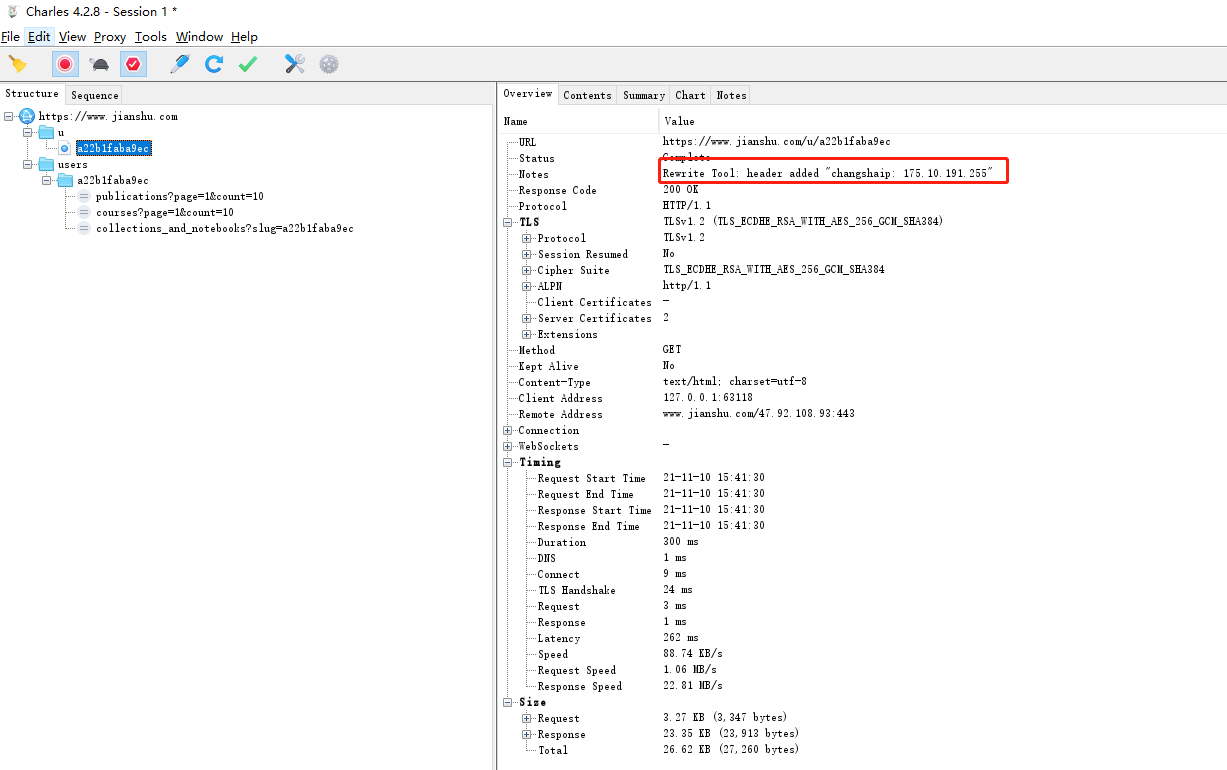The image size is (1227, 770).
Task: Select the collections_and_notebooks?slug=a22b1faba9ec request
Action: 225,228
